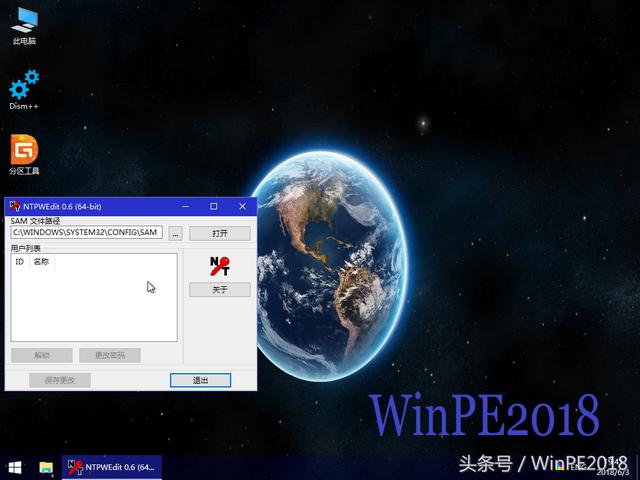Image resolution: width=640 pixels, height=480 pixels.
Task: Click the ID column header
Action: [20, 262]
